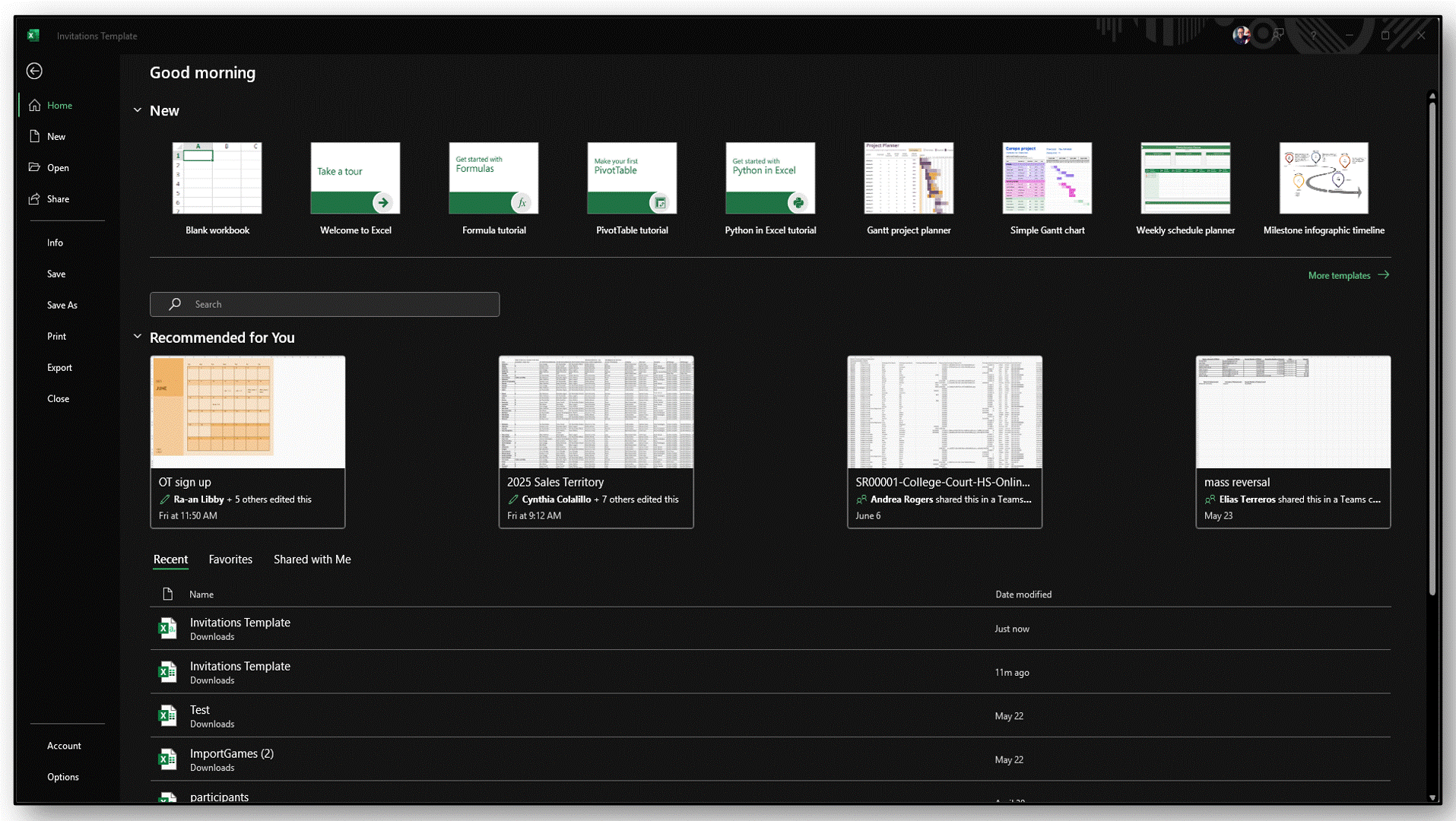The height and width of the screenshot is (821, 1456).
Task: Open the user account profile picture
Action: (1241, 35)
